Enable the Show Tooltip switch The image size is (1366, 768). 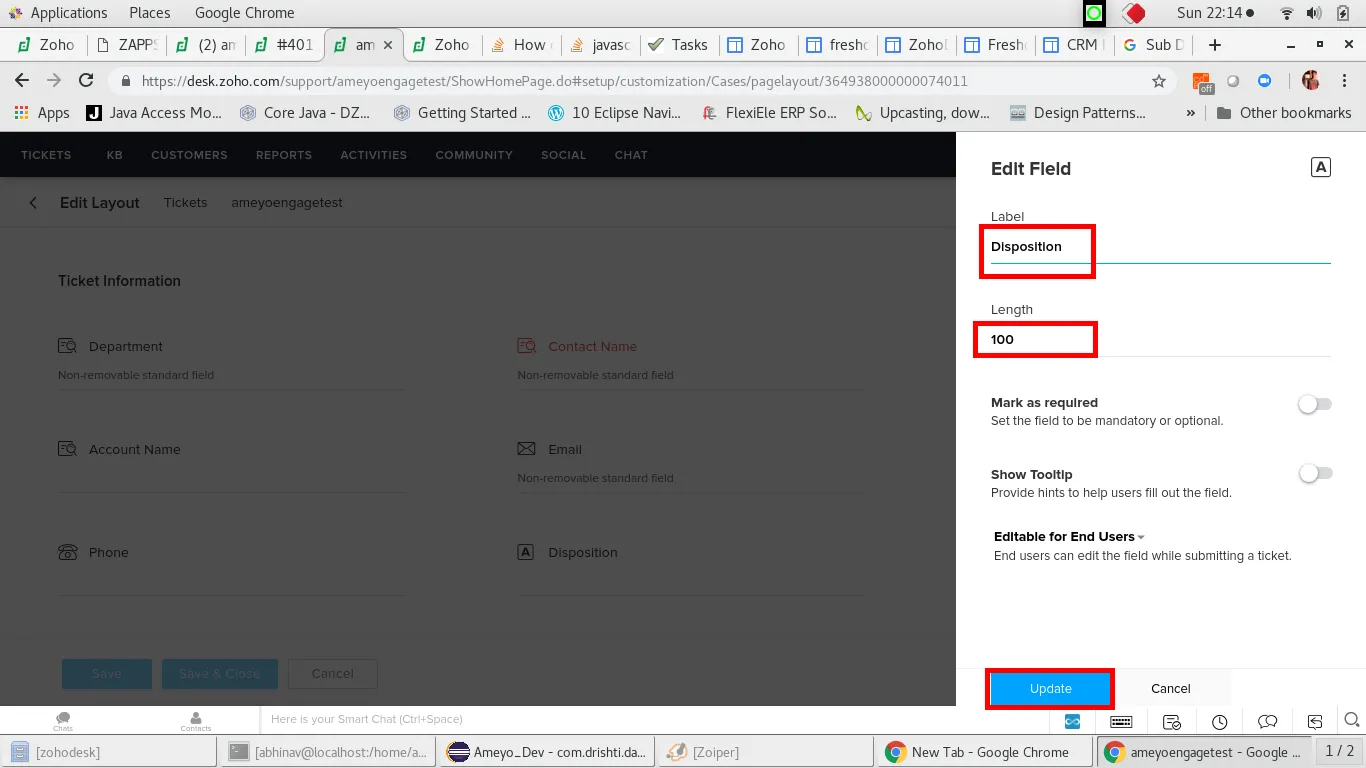[x=1315, y=474]
